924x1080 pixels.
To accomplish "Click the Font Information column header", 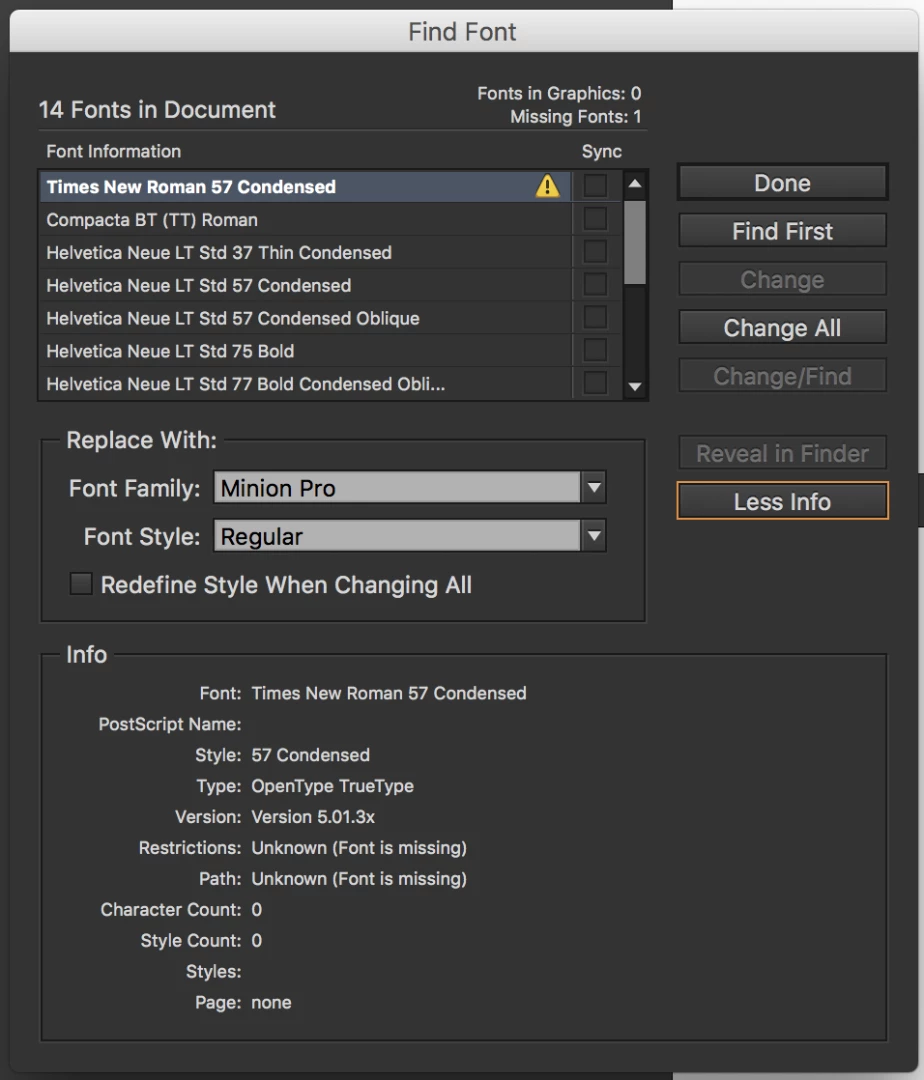I will 114,152.
